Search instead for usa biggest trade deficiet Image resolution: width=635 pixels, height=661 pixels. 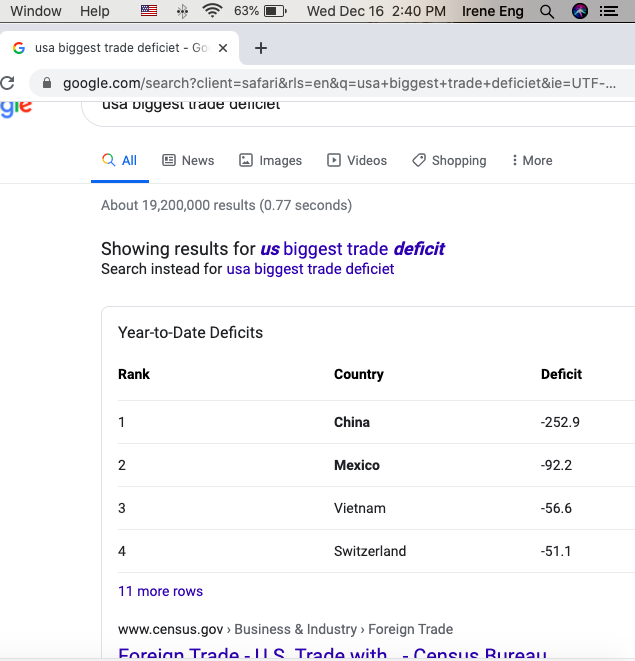coord(310,269)
